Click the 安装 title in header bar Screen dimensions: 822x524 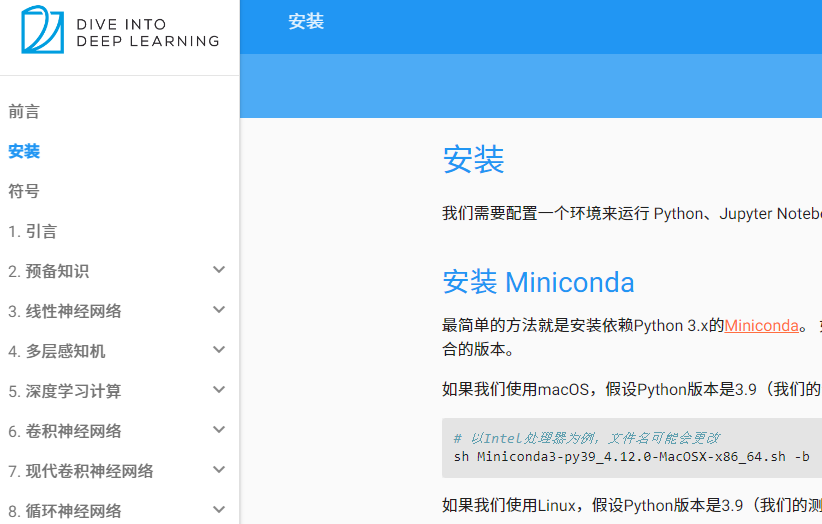(306, 22)
